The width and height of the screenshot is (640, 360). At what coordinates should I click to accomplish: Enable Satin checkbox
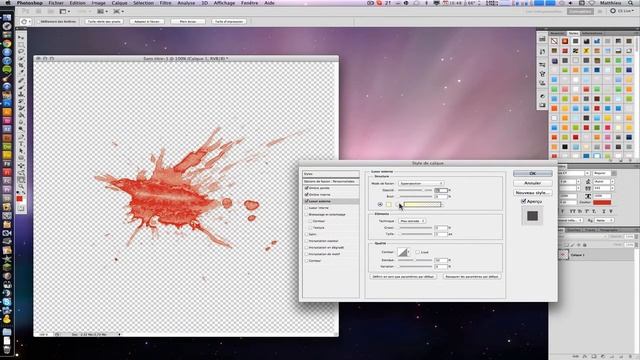(x=307, y=234)
